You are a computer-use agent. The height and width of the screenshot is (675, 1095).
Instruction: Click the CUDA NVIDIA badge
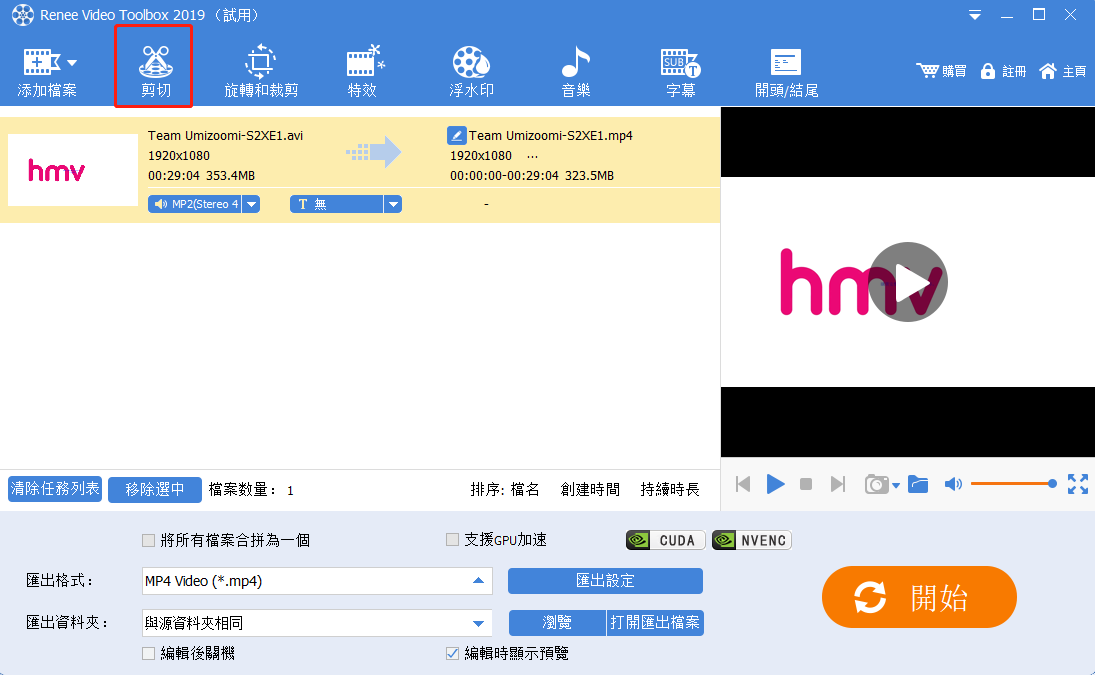(666, 540)
